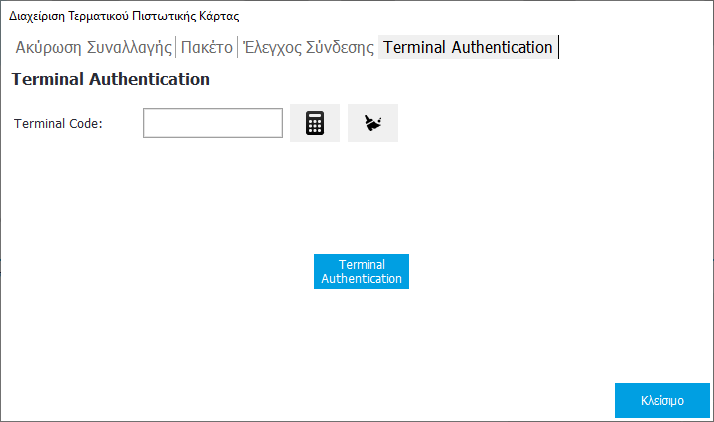Select the Terminal Authentication tab
Image resolution: width=714 pixels, height=422 pixels.
(x=467, y=47)
